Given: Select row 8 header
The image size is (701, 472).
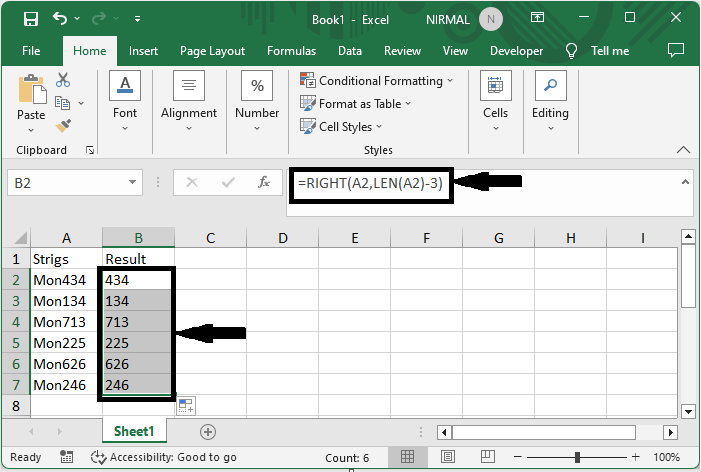Looking at the screenshot, I should [x=16, y=406].
